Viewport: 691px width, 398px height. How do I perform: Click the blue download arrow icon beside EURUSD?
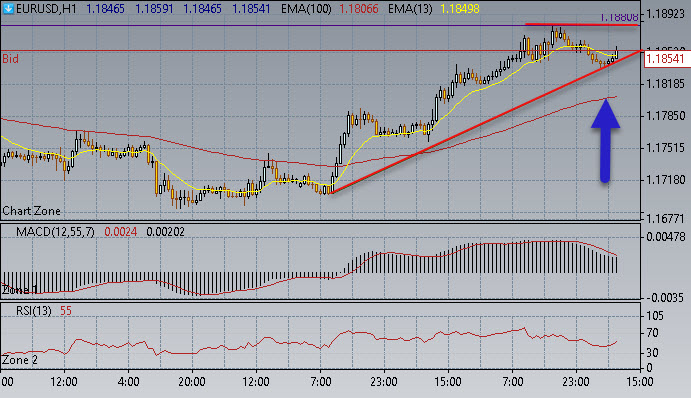[x=8, y=8]
